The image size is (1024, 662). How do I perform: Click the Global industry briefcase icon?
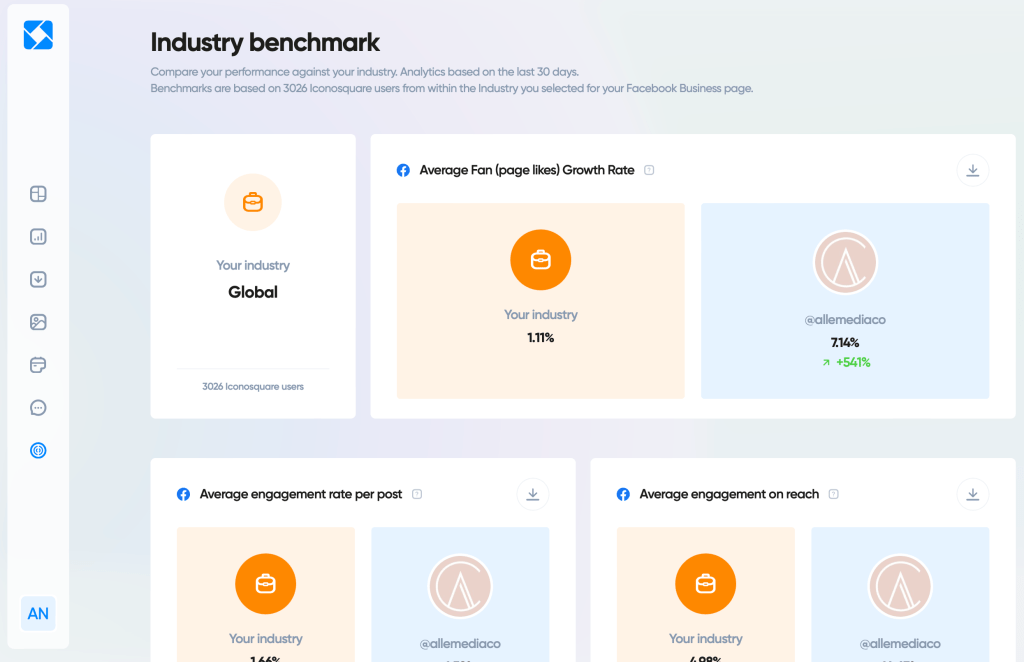pos(253,203)
